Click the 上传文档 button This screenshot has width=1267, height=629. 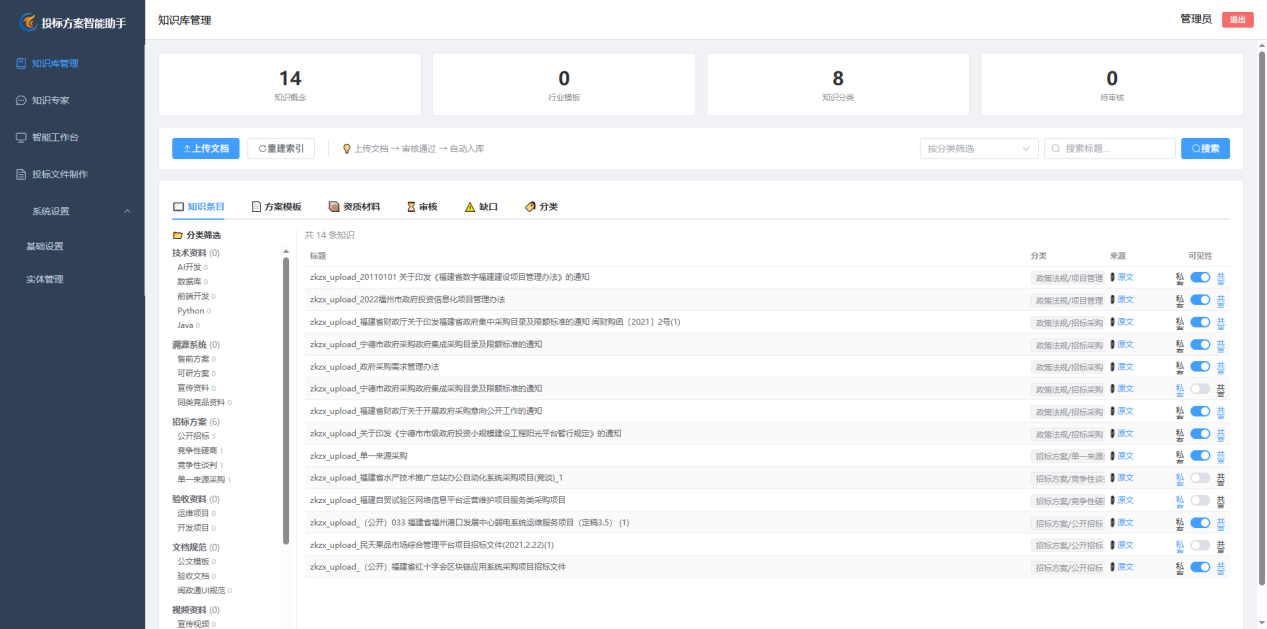[205, 148]
